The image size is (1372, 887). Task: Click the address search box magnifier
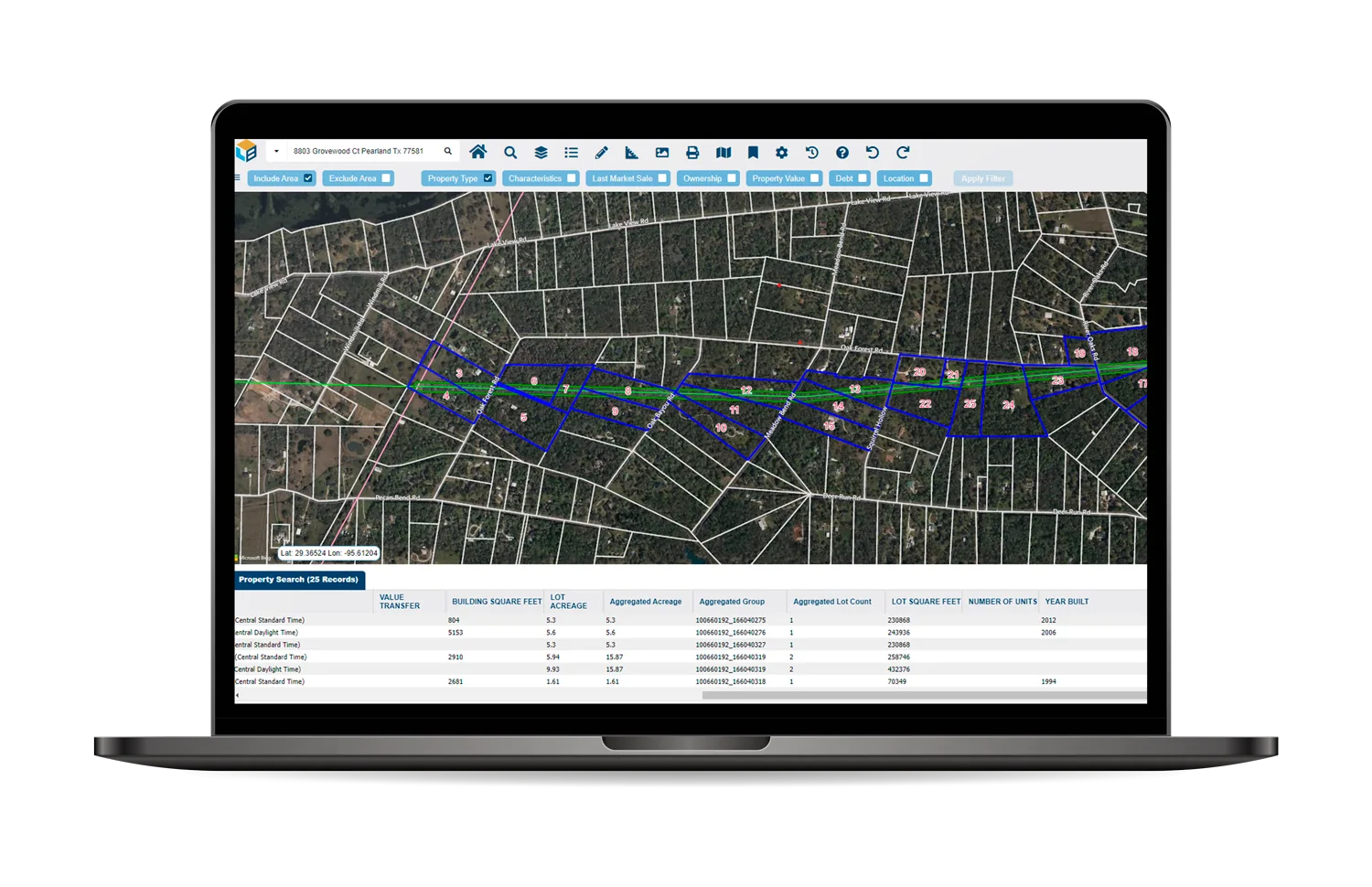447,151
